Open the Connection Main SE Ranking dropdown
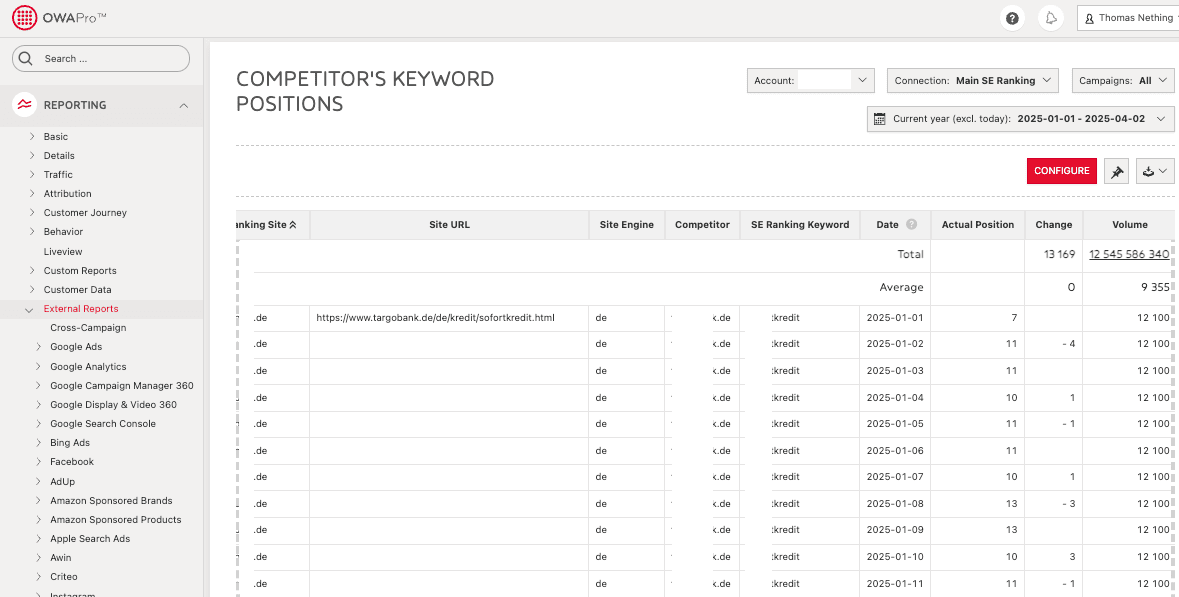The height and width of the screenshot is (597, 1179). pyautogui.click(x=972, y=81)
